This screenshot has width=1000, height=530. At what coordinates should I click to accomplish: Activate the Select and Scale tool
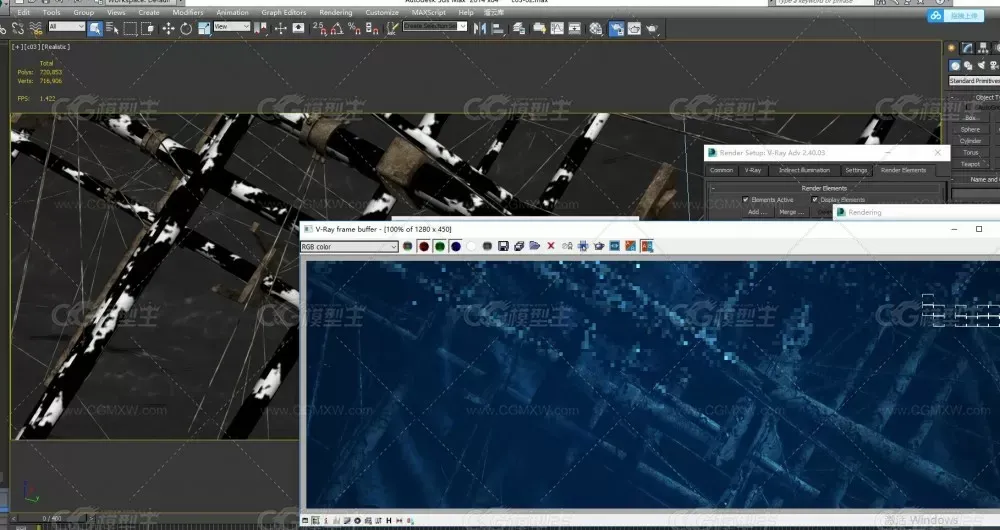[204, 28]
